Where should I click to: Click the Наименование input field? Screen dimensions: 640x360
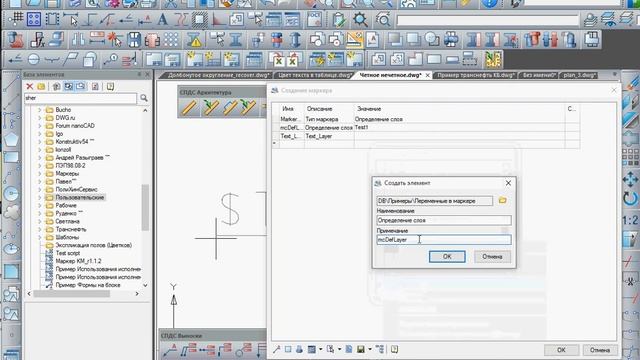(444, 220)
